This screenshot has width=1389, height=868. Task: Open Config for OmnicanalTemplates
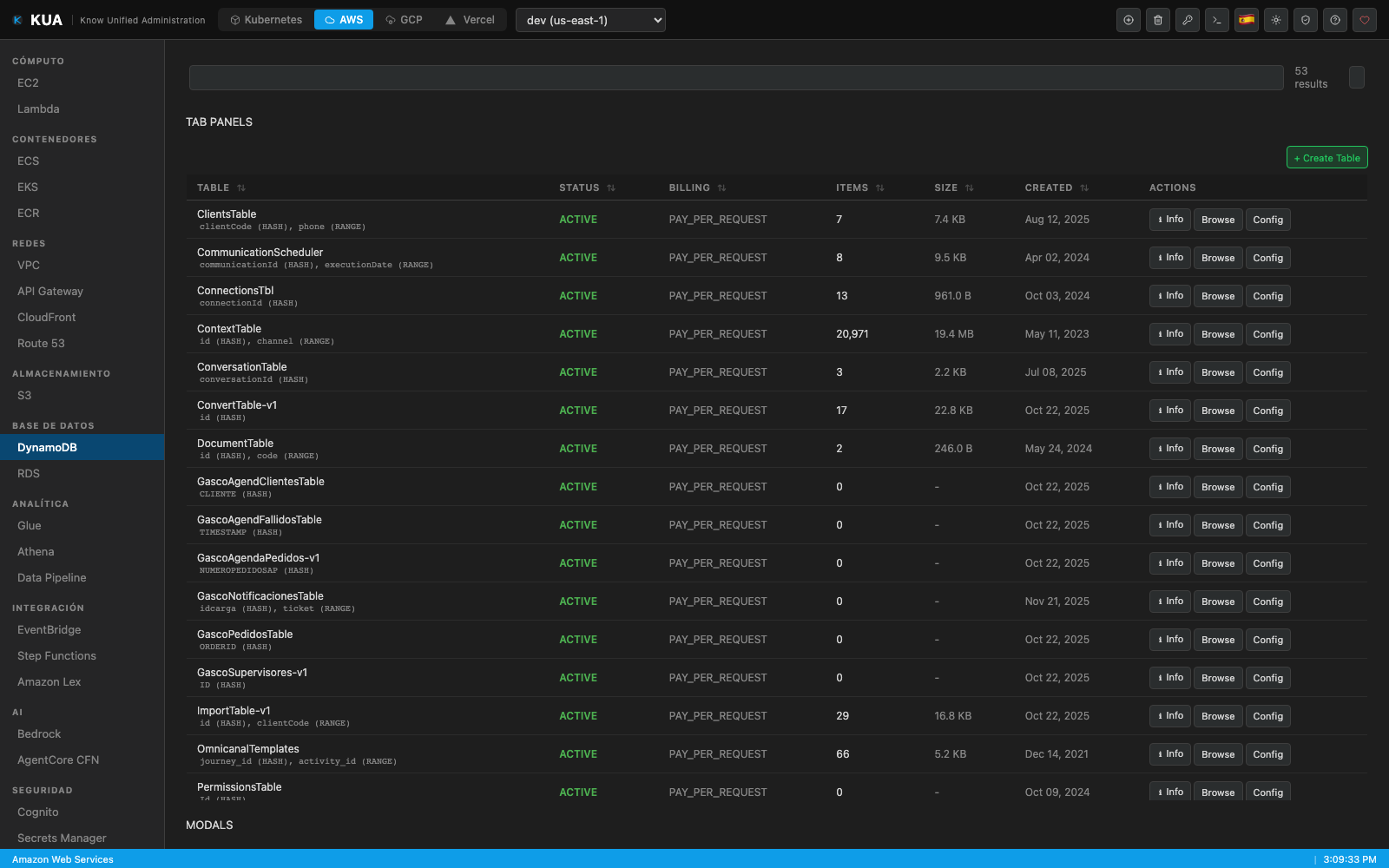[1267, 754]
